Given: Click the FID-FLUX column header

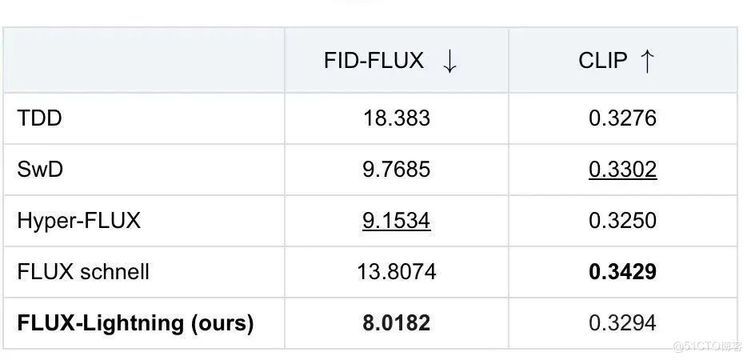Looking at the screenshot, I should coord(374,61).
